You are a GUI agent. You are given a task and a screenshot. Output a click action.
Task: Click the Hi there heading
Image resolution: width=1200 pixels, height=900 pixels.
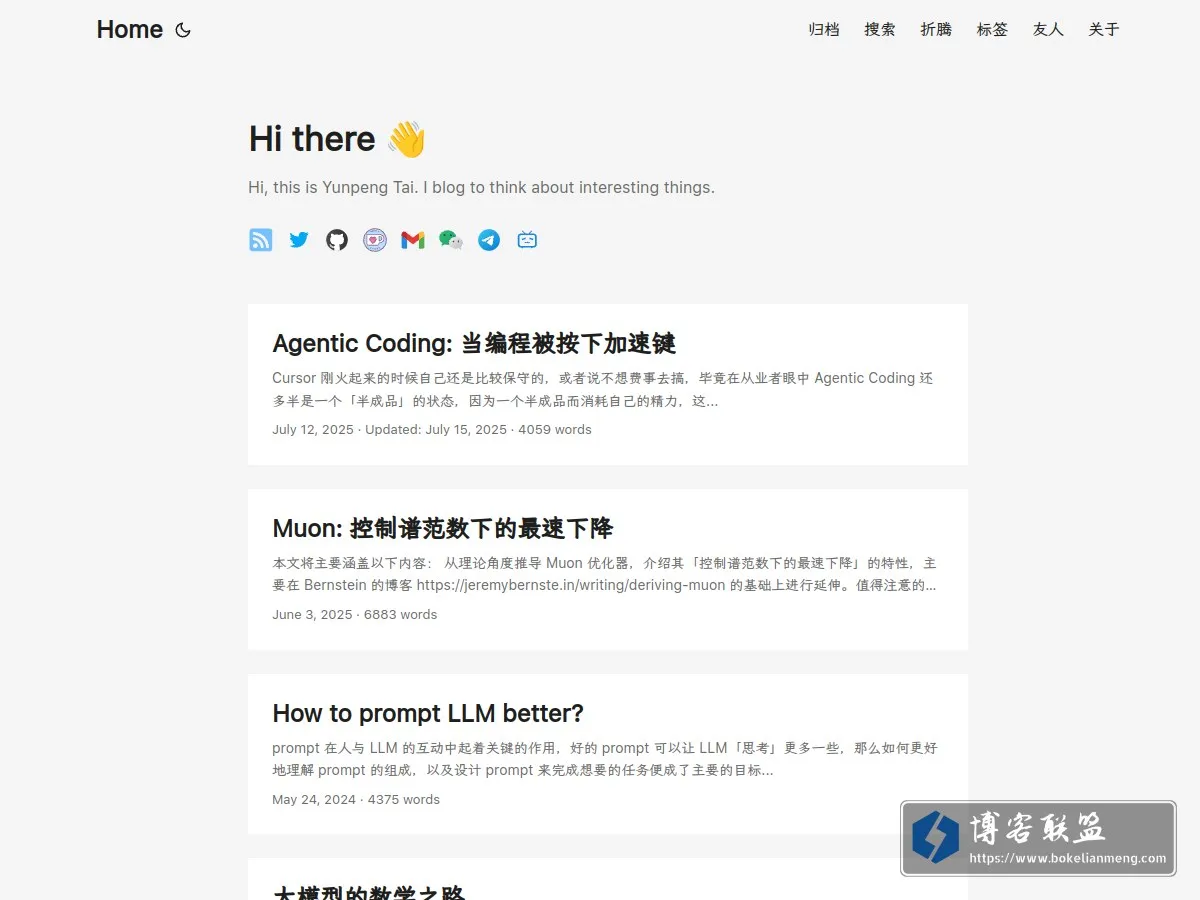[337, 139]
